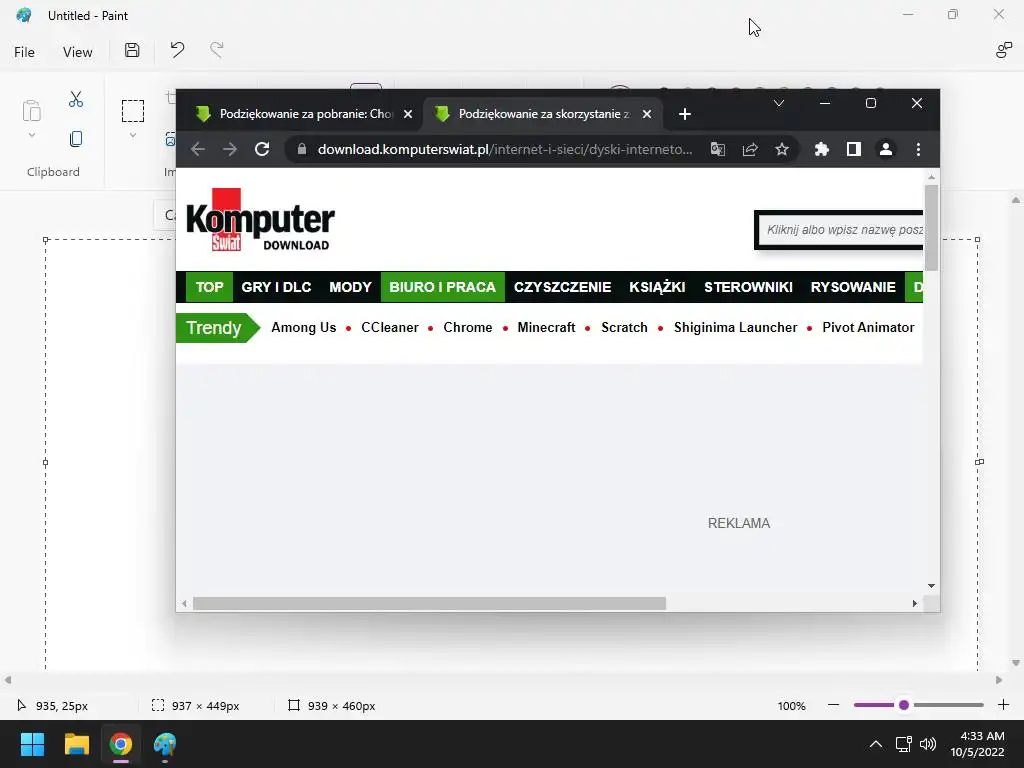
Task: Close the 'Podziękowanie za skorzystanie' tab
Action: click(647, 114)
